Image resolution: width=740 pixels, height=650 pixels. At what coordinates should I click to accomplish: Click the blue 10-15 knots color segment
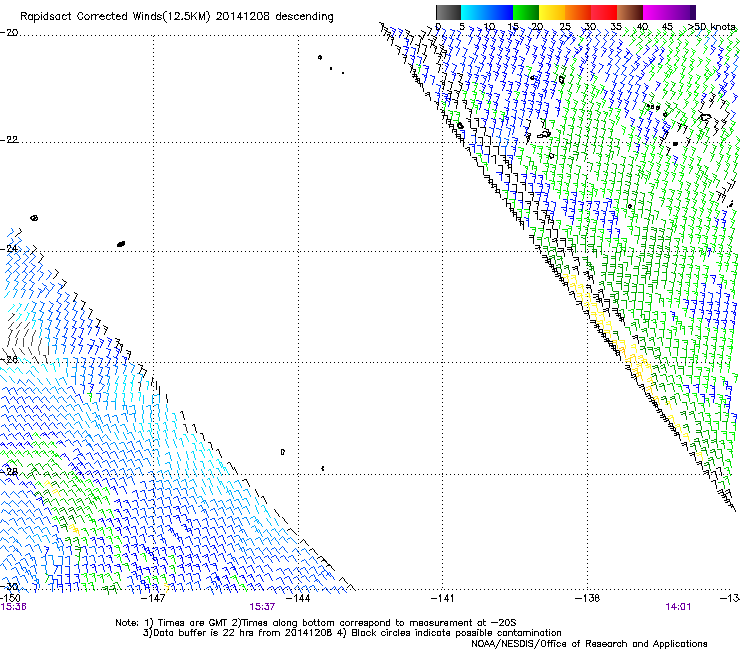point(500,12)
